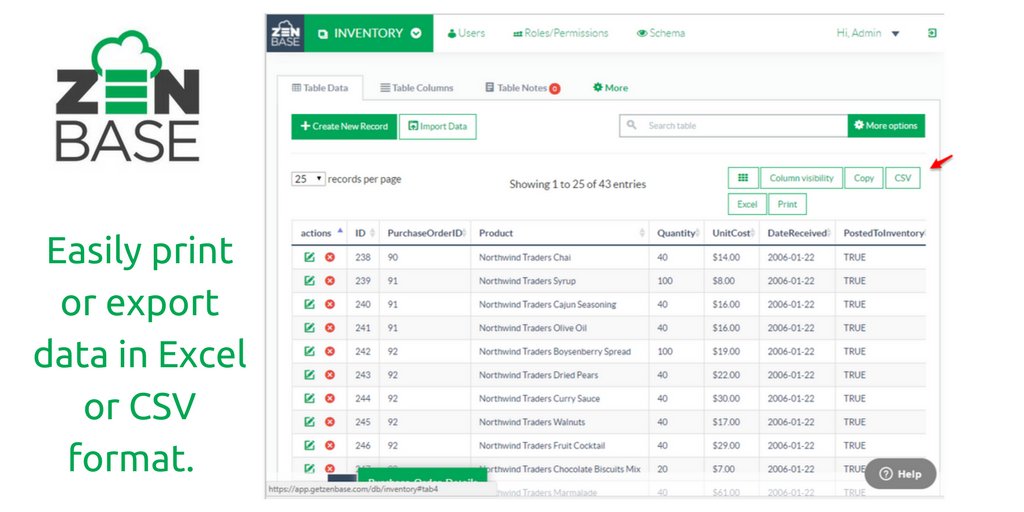The width and height of the screenshot is (1024, 512).
Task: Delete record 246 Fruit Cocktail
Action: (x=330, y=445)
